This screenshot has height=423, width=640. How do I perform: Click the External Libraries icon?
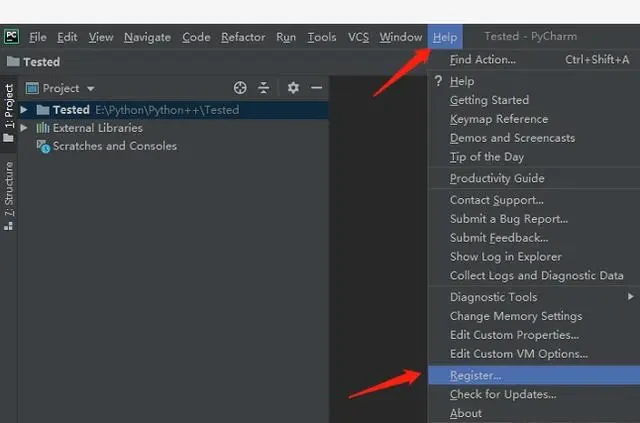[x=43, y=128]
